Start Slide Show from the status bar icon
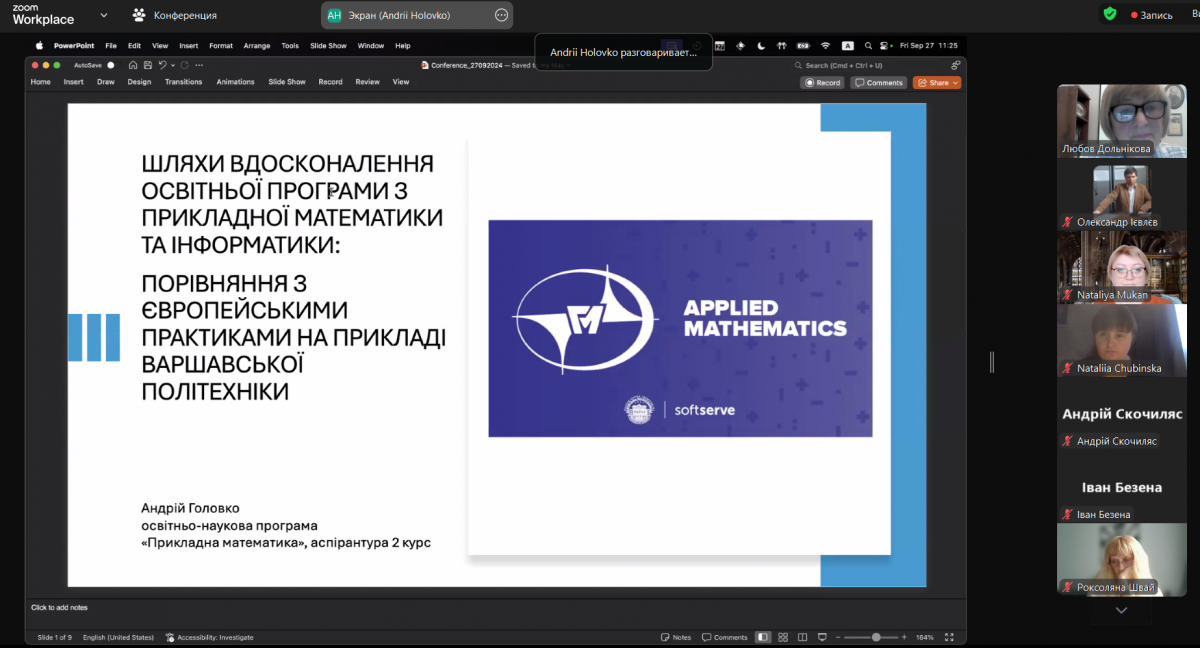Viewport: 1200px width, 648px height. click(822, 636)
